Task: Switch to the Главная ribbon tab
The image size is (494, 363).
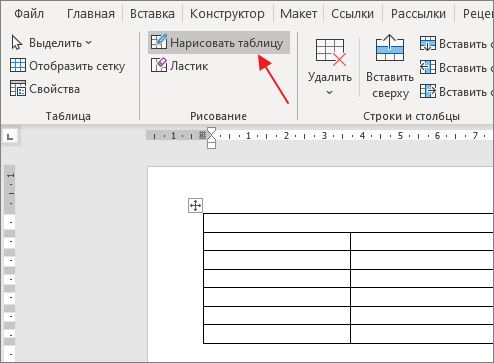Action: [91, 14]
